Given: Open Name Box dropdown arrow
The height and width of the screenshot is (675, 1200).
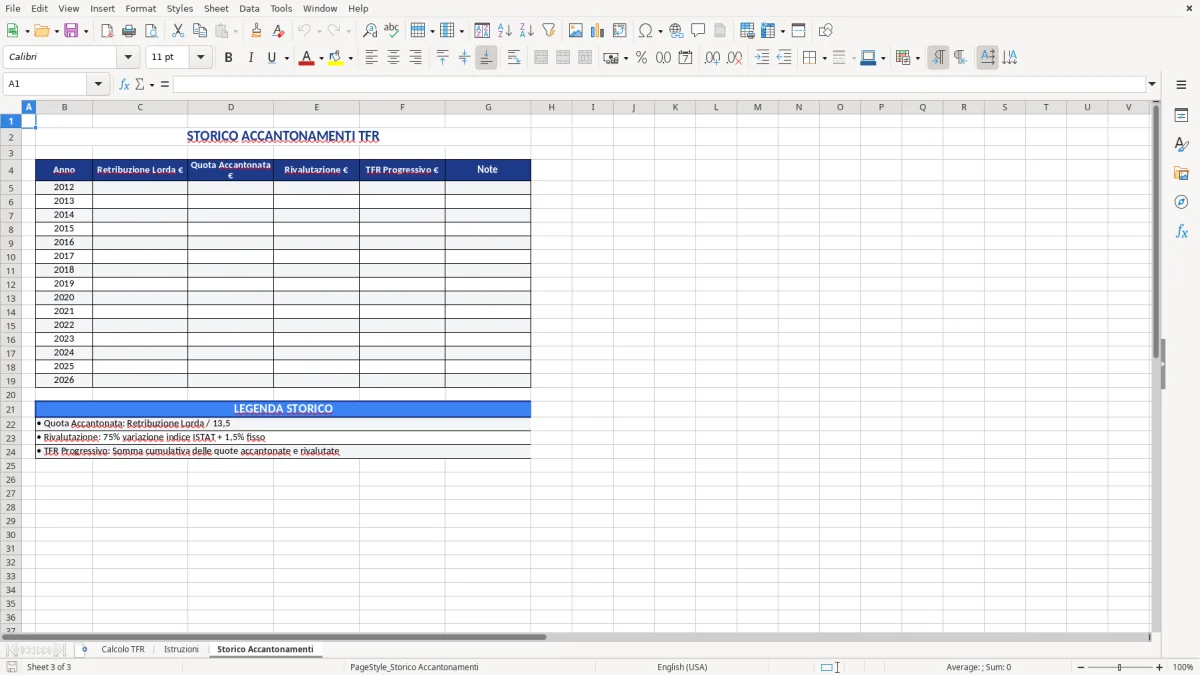Looking at the screenshot, I should coord(99,84).
